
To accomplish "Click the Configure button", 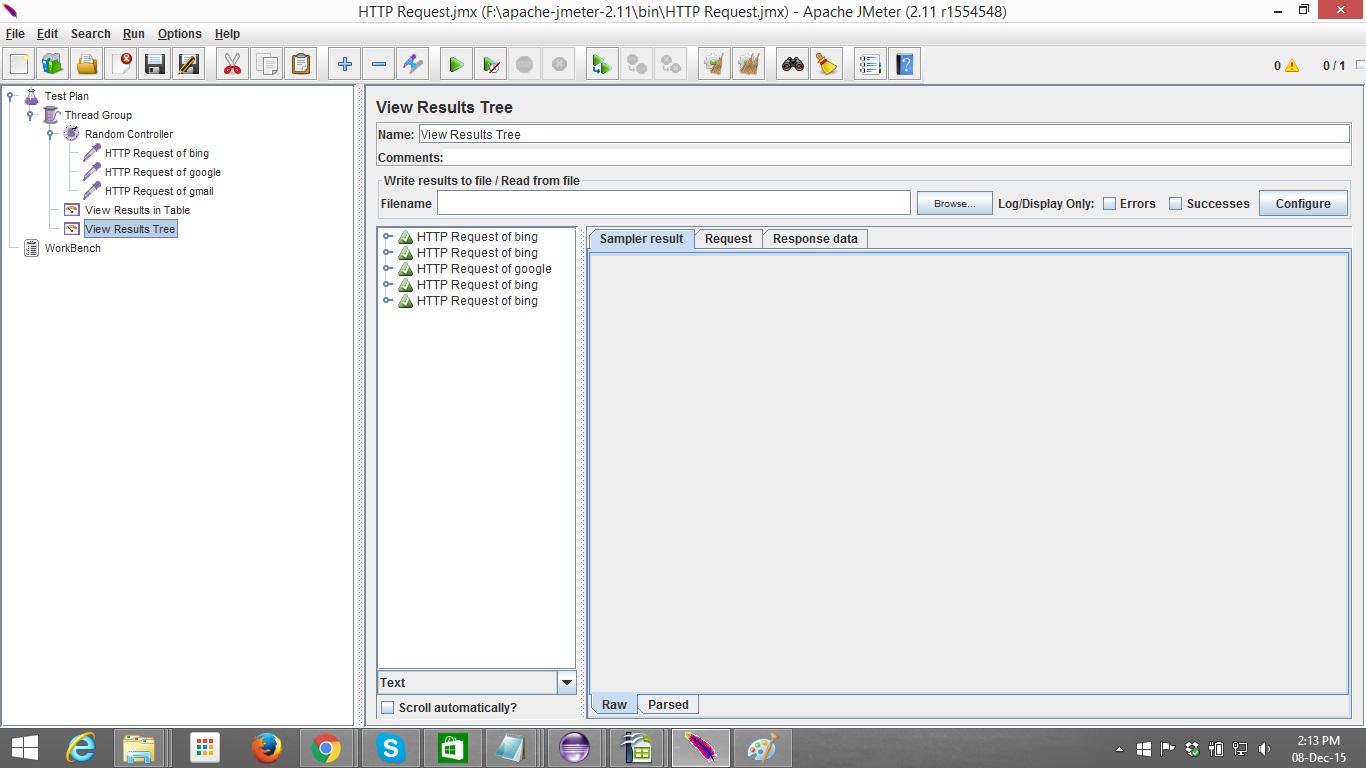I will click(x=1303, y=203).
